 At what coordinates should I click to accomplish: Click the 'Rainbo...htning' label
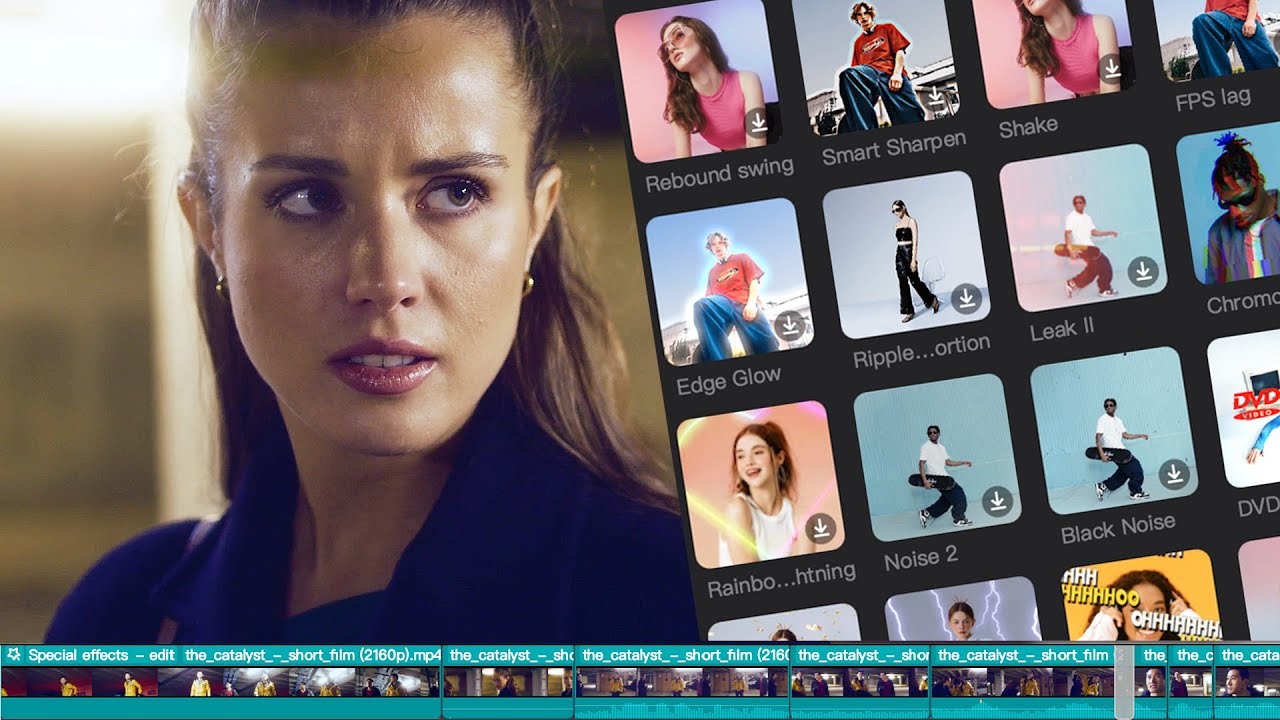(781, 579)
